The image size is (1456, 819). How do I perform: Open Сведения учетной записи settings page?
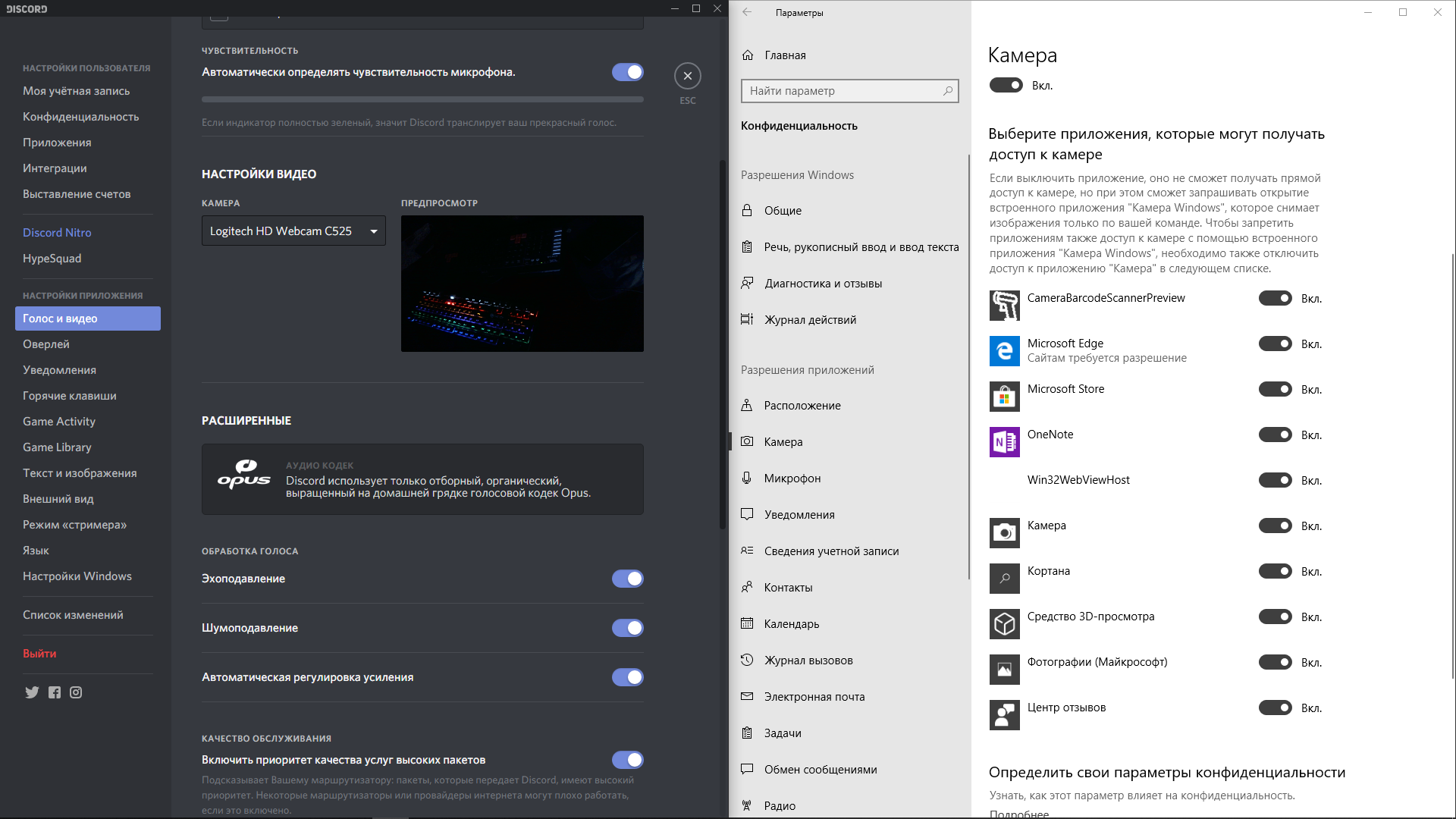[849, 551]
